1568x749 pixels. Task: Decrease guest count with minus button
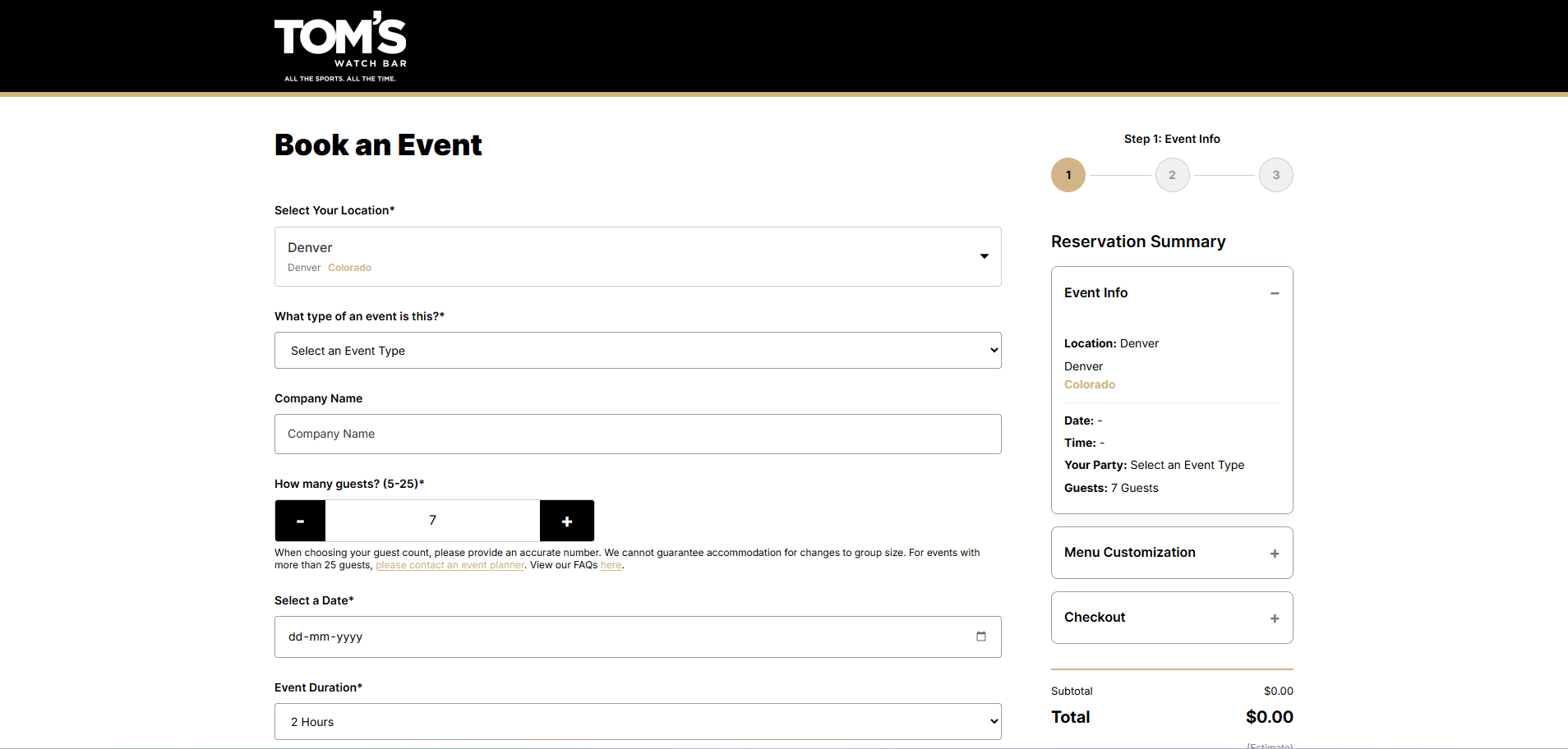coord(300,521)
